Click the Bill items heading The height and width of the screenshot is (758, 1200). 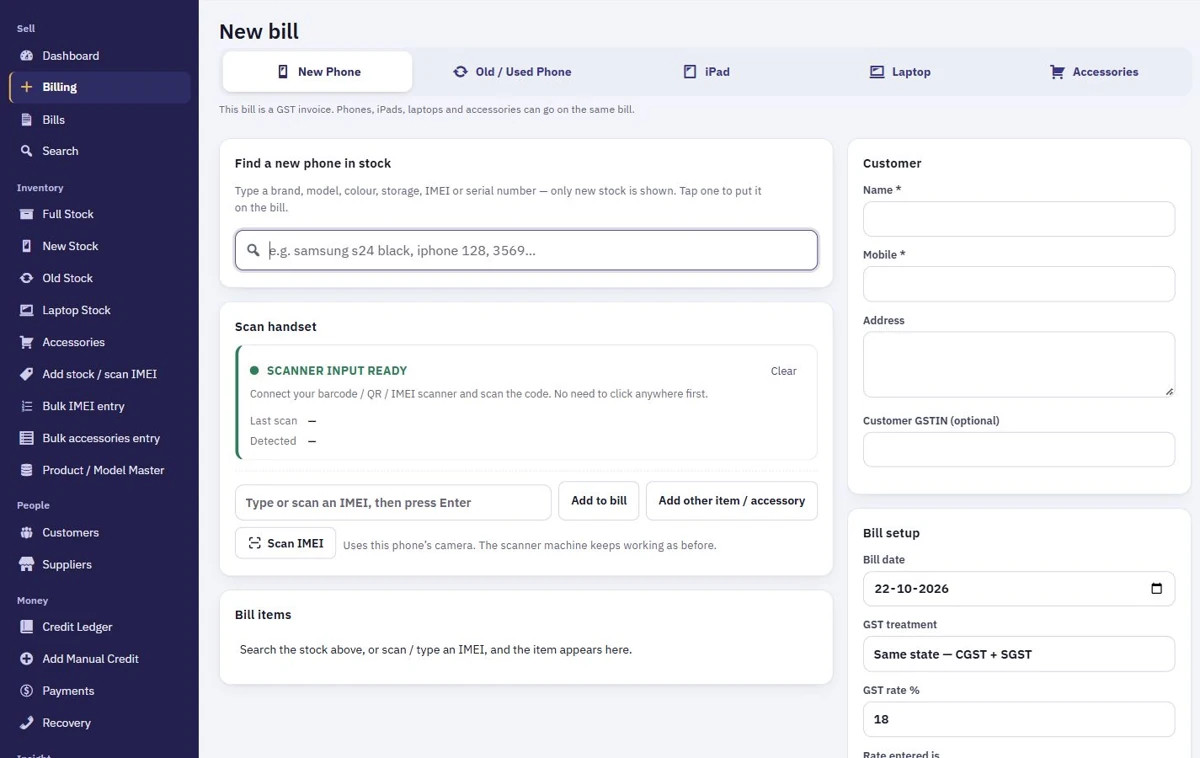(263, 615)
